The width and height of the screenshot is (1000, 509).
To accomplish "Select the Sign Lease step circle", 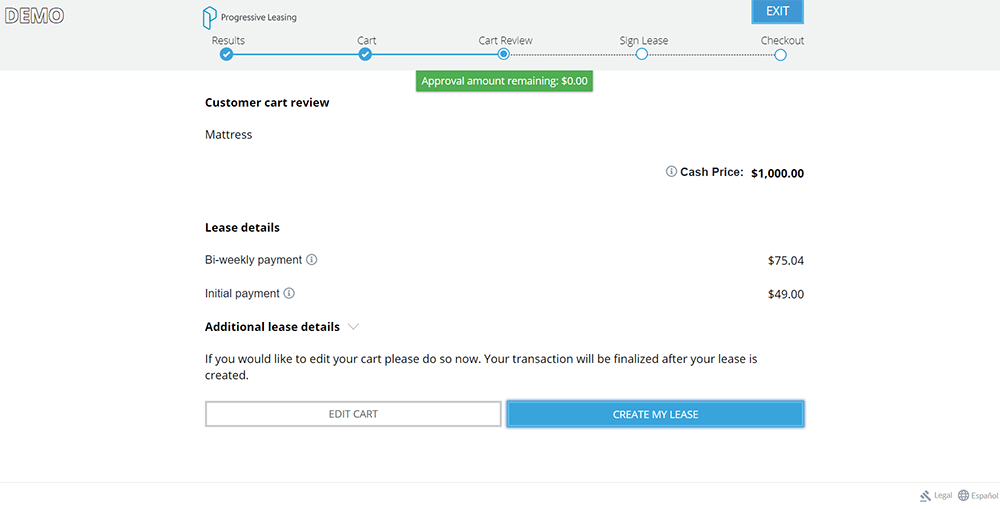I will pyautogui.click(x=642, y=55).
